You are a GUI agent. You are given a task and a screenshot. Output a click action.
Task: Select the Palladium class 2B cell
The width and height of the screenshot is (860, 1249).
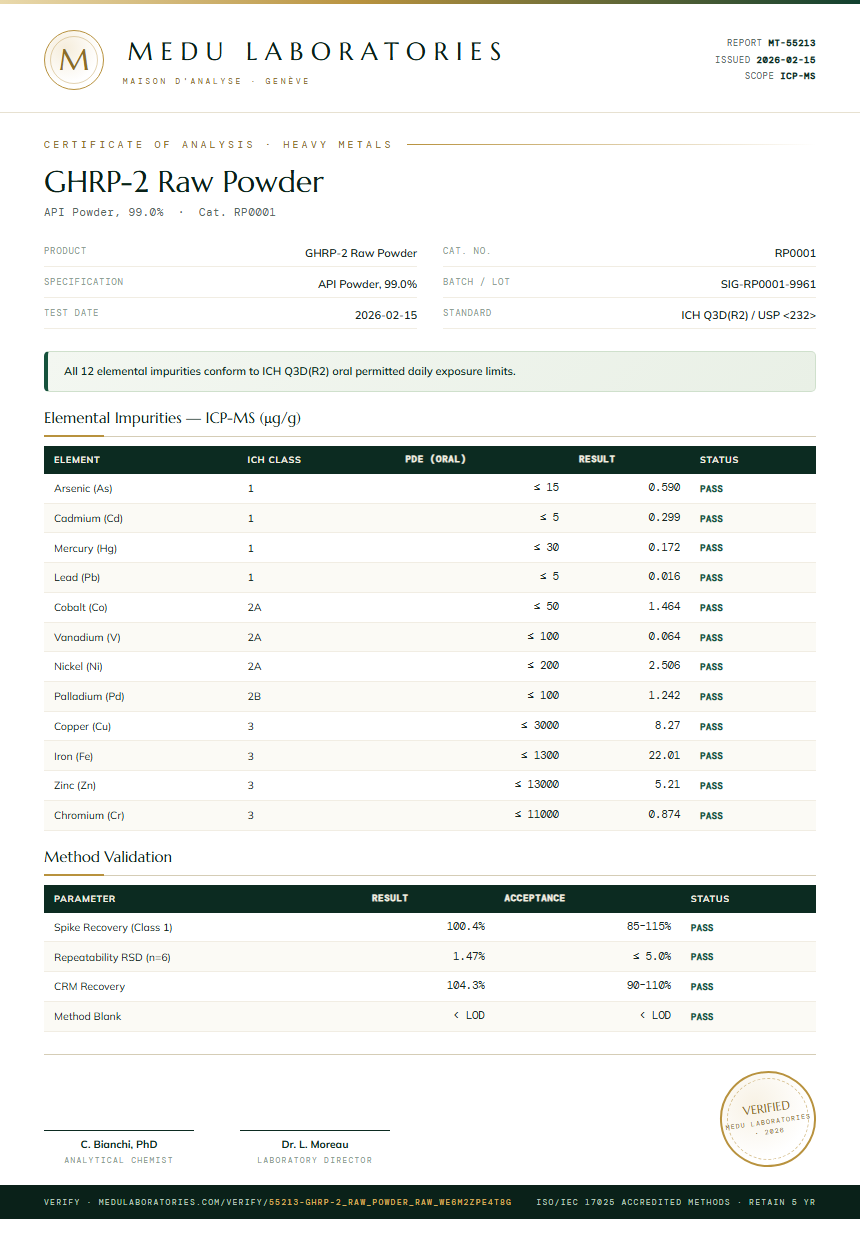pyautogui.click(x=254, y=697)
